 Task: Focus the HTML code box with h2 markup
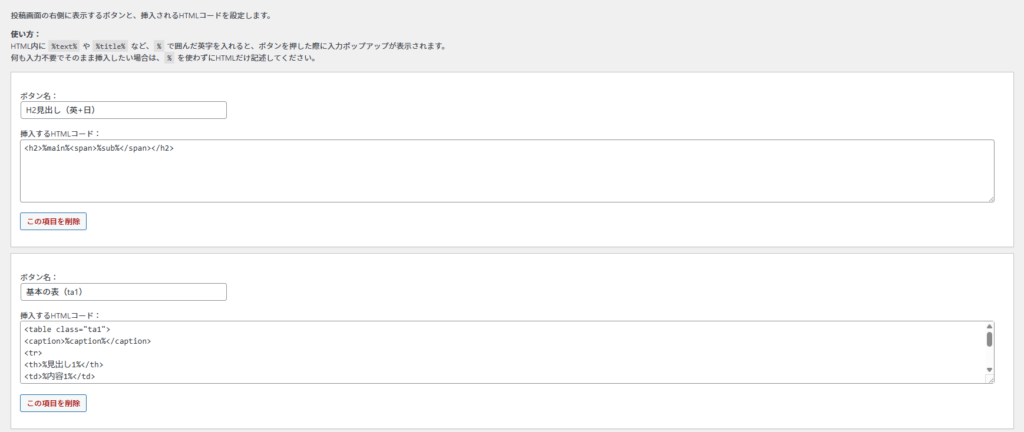(506, 170)
